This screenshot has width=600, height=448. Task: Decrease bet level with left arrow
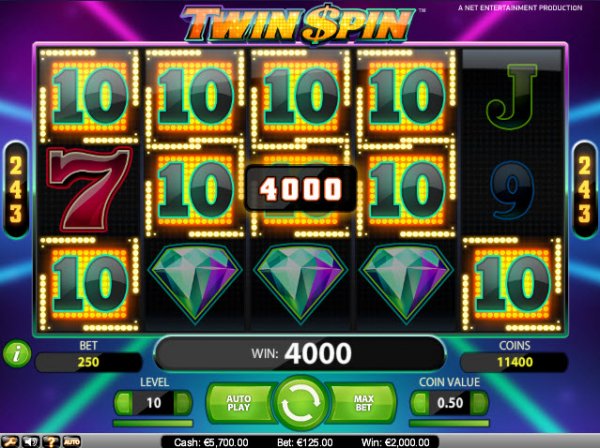pyautogui.click(x=124, y=403)
